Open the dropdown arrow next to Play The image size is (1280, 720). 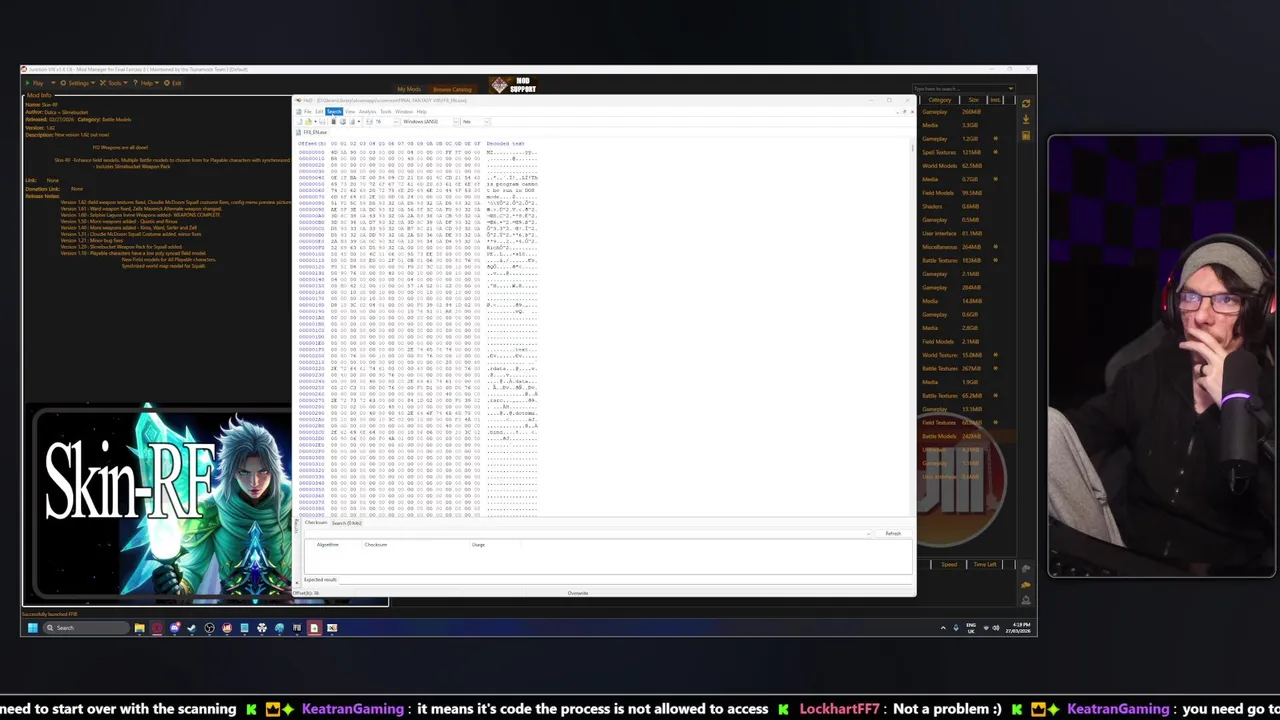pyautogui.click(x=53, y=83)
